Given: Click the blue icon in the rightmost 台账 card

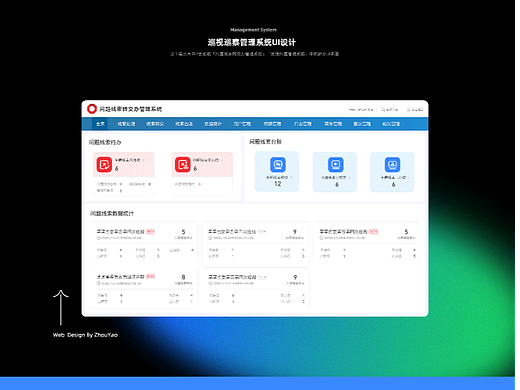Looking at the screenshot, I should (393, 164).
